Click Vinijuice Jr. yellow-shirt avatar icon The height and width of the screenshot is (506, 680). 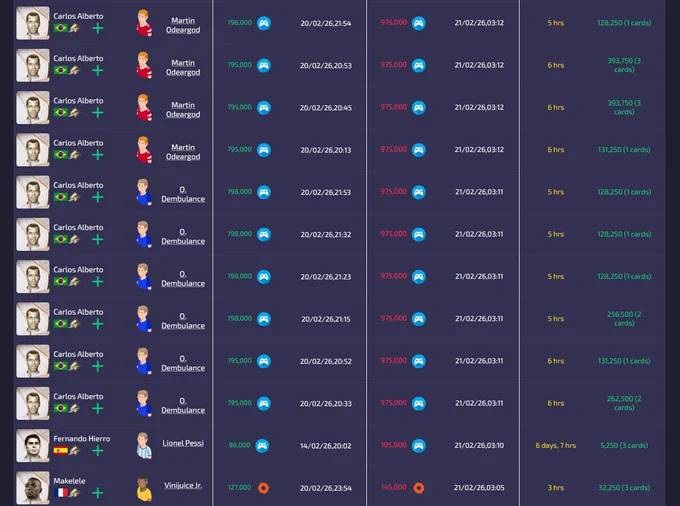(x=144, y=489)
